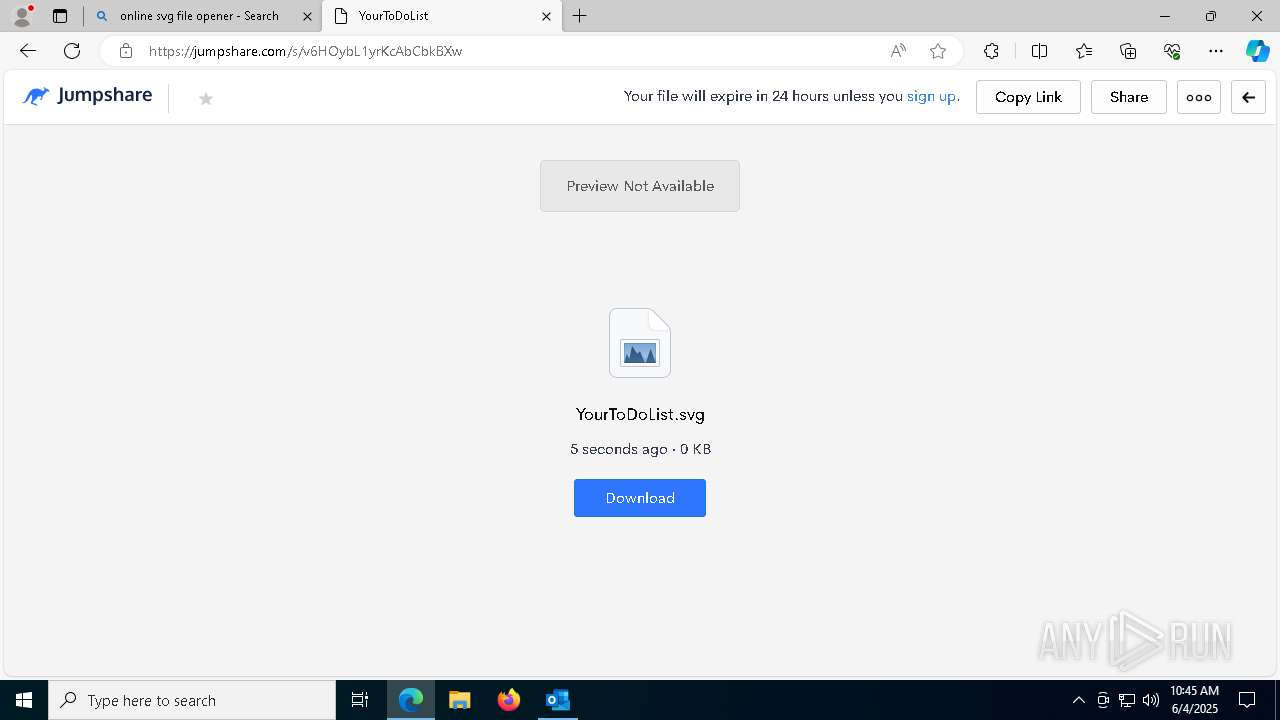Open tab actions menu
The height and width of the screenshot is (720, 1280).
click(x=60, y=16)
